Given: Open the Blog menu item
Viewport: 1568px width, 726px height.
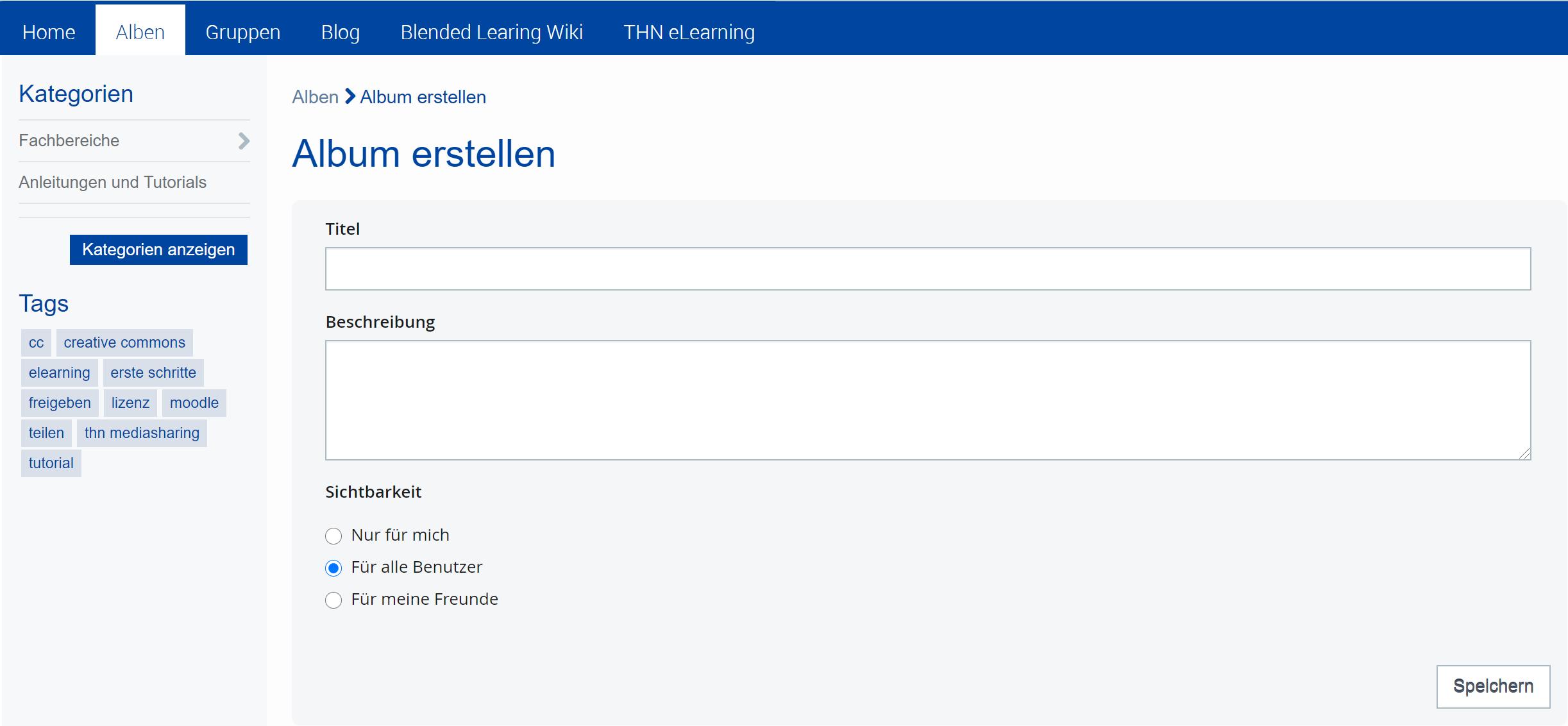Looking at the screenshot, I should (x=340, y=32).
